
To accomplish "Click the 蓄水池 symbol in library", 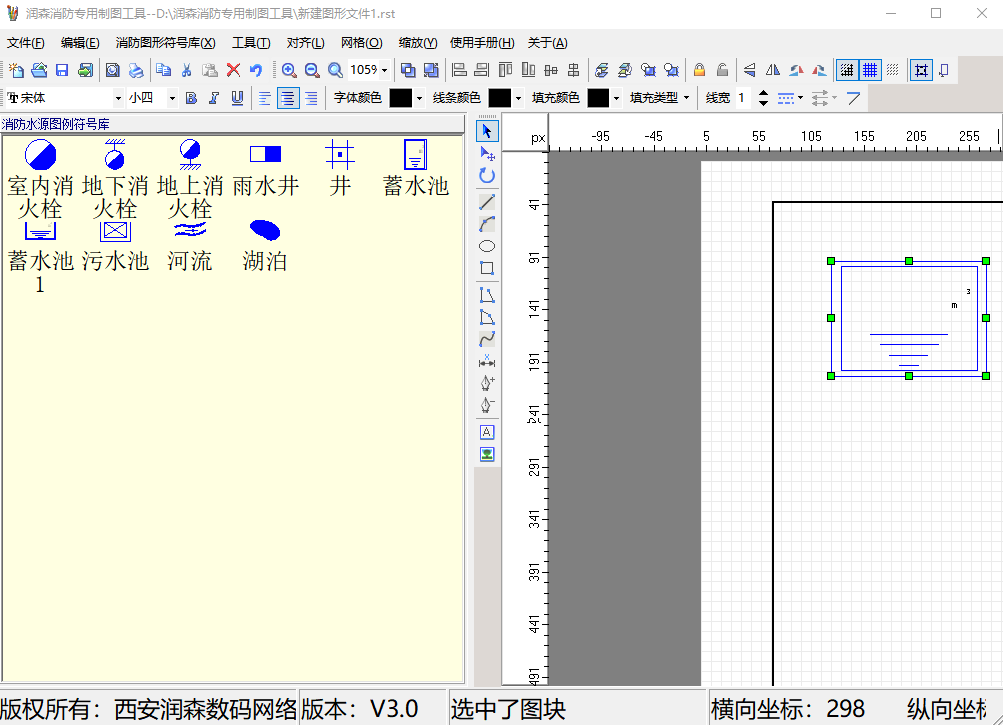I will 415,168.
